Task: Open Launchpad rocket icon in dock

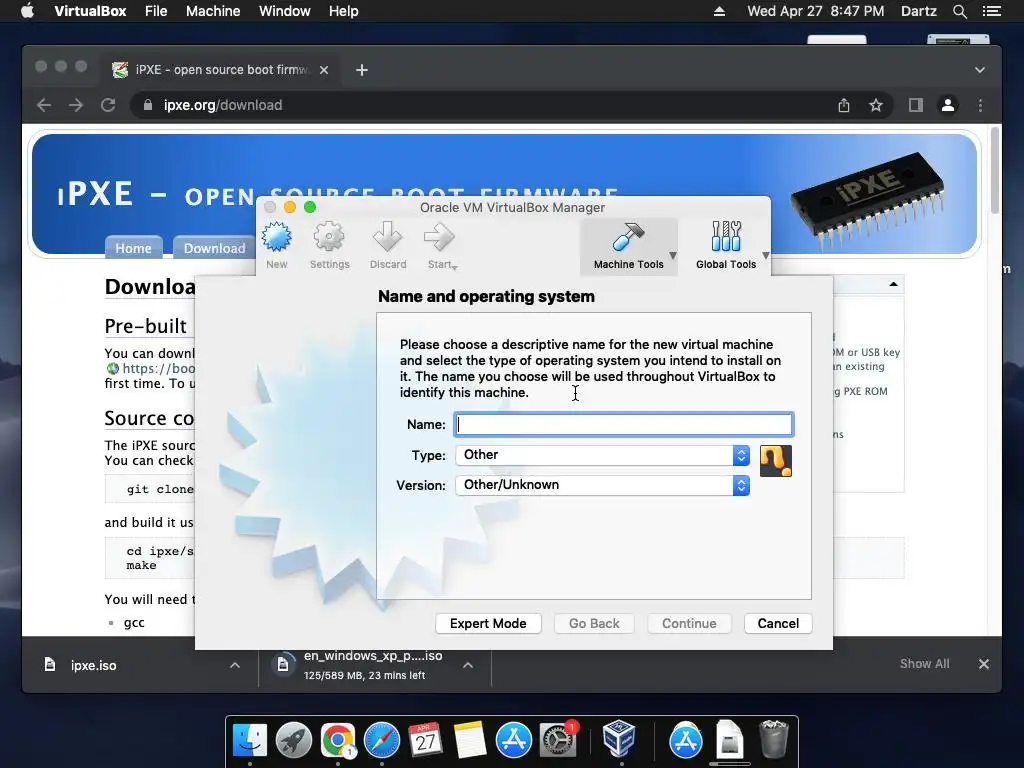Action: (294, 740)
